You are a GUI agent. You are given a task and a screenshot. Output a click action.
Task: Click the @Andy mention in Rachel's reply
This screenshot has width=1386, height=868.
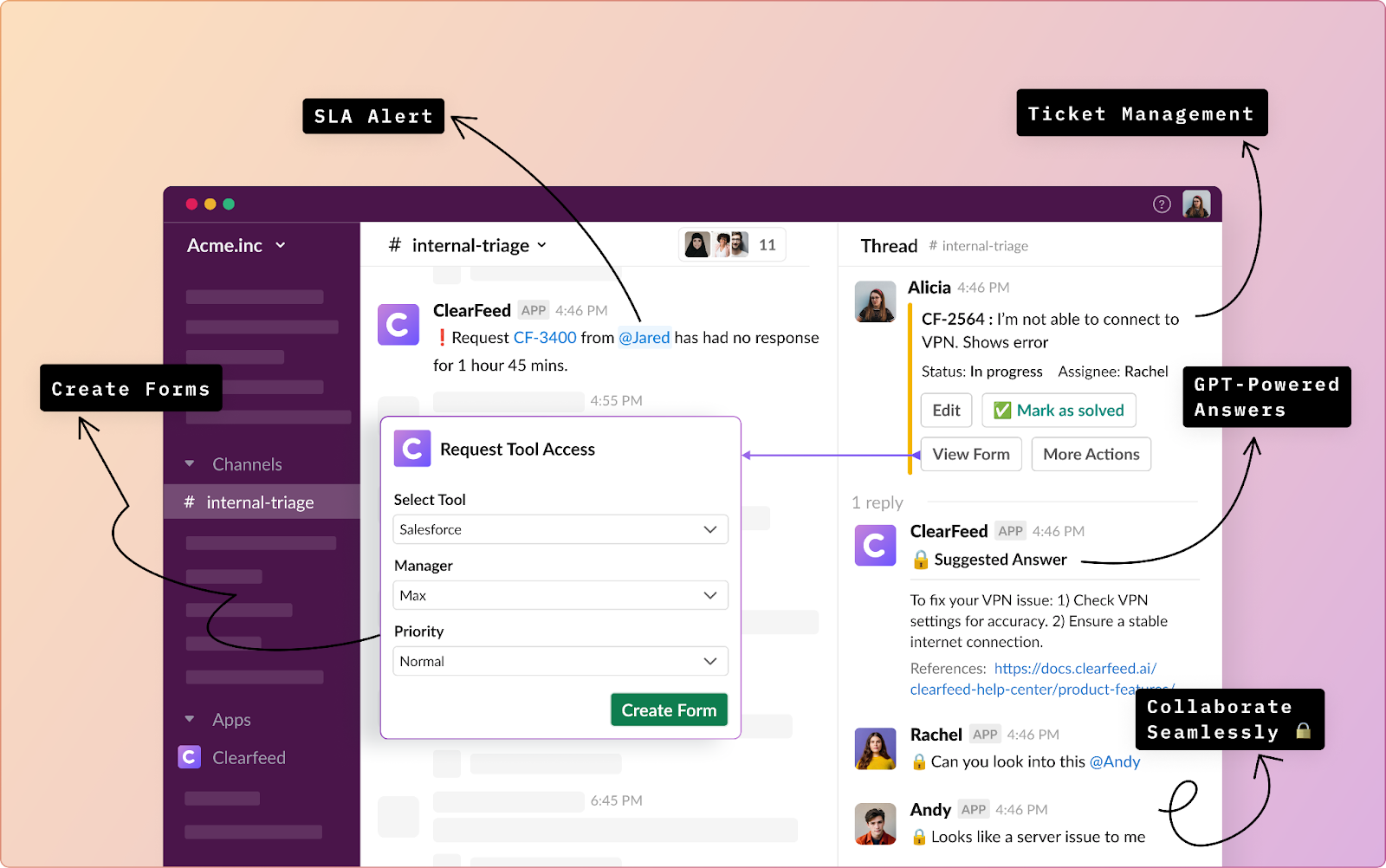tap(1115, 761)
